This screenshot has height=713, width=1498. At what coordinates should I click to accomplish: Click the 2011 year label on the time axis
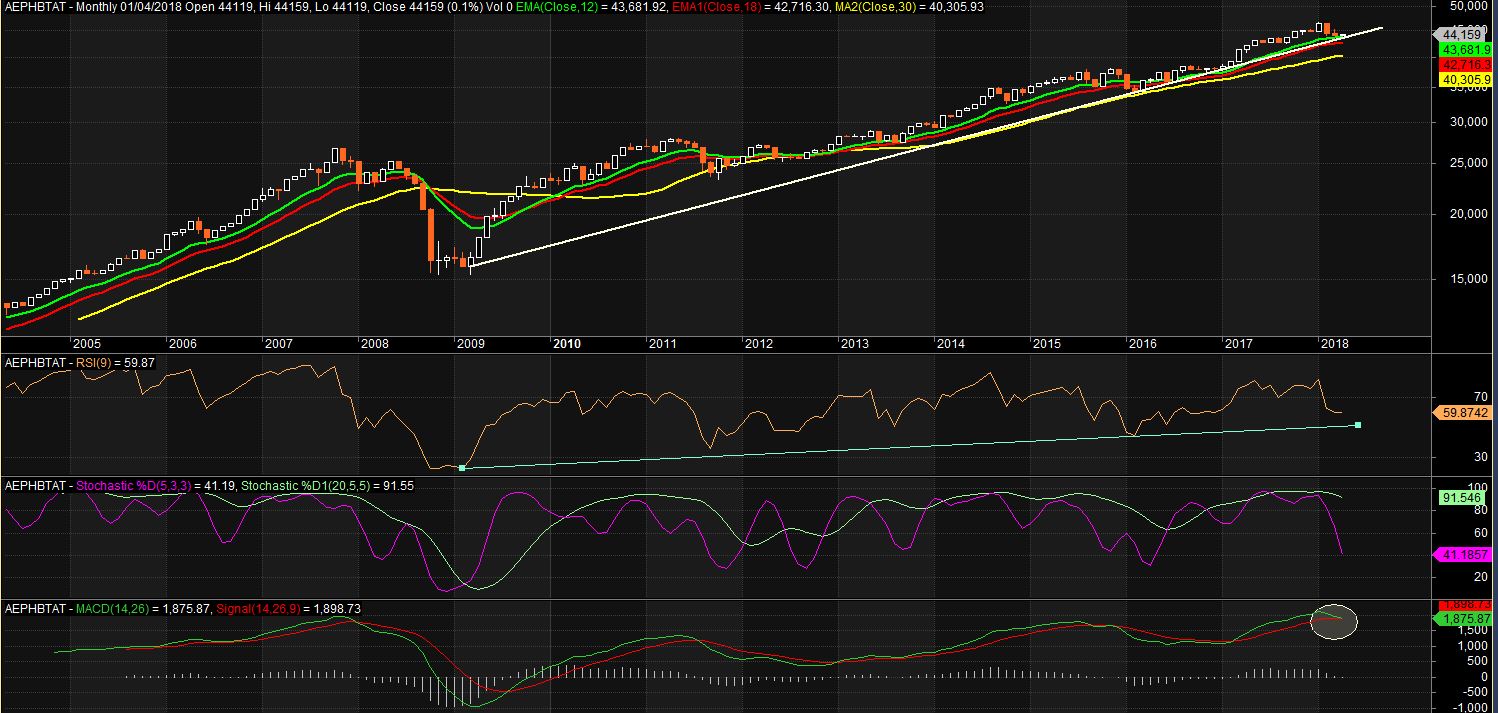[x=663, y=343]
